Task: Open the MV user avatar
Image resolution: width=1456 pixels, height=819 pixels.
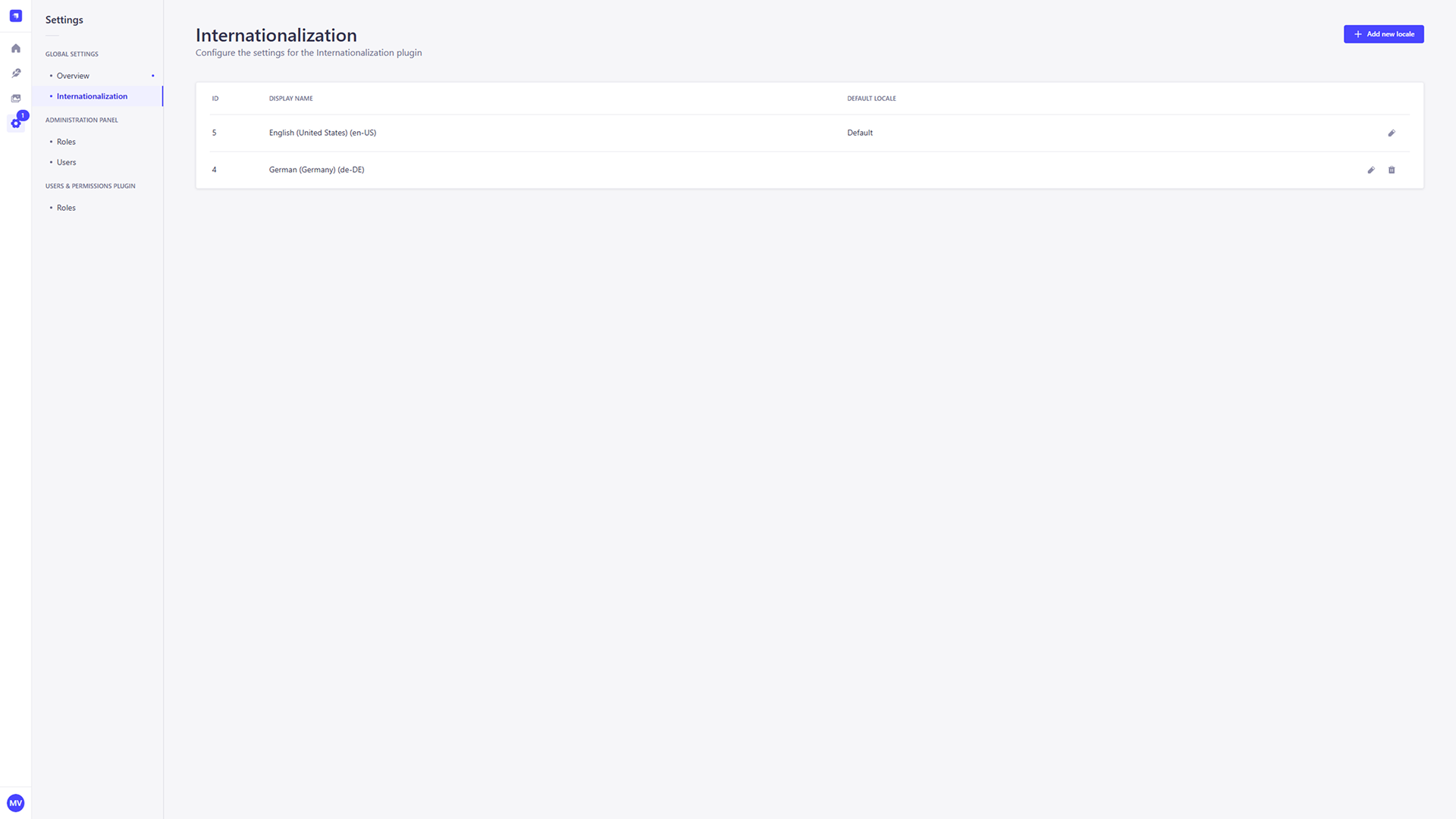Action: pyautogui.click(x=15, y=802)
